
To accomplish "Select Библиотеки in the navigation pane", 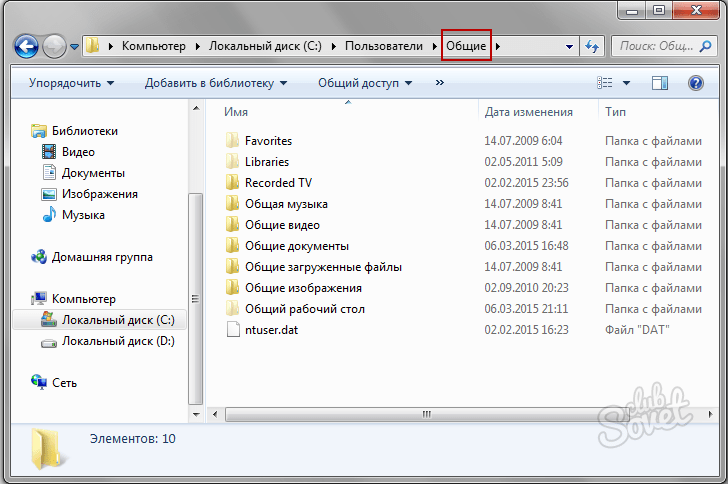I will click(x=84, y=131).
